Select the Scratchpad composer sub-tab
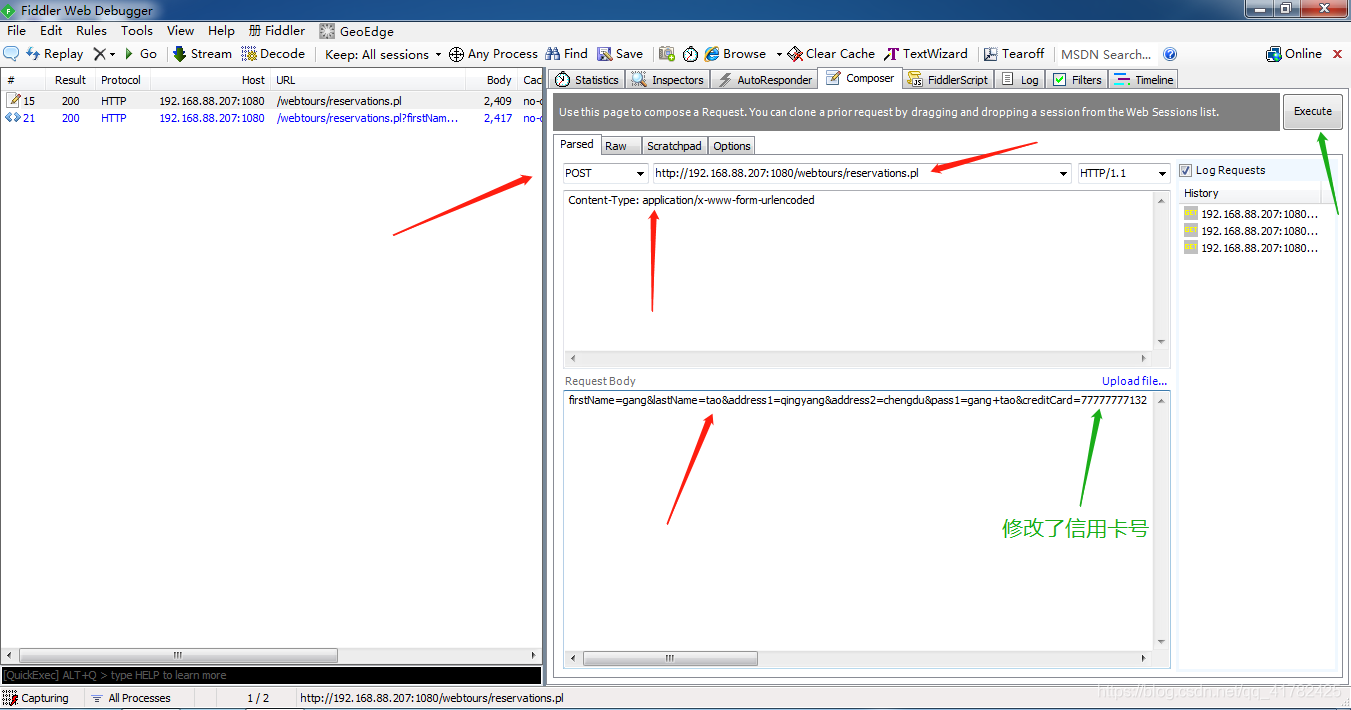 pos(674,146)
